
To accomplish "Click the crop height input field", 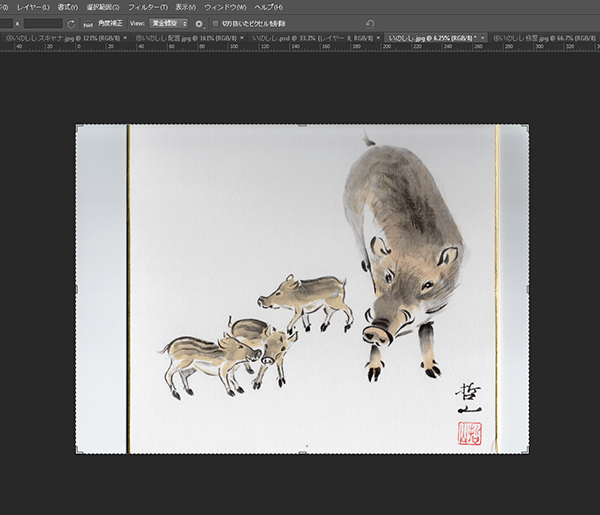I will tap(43, 24).
